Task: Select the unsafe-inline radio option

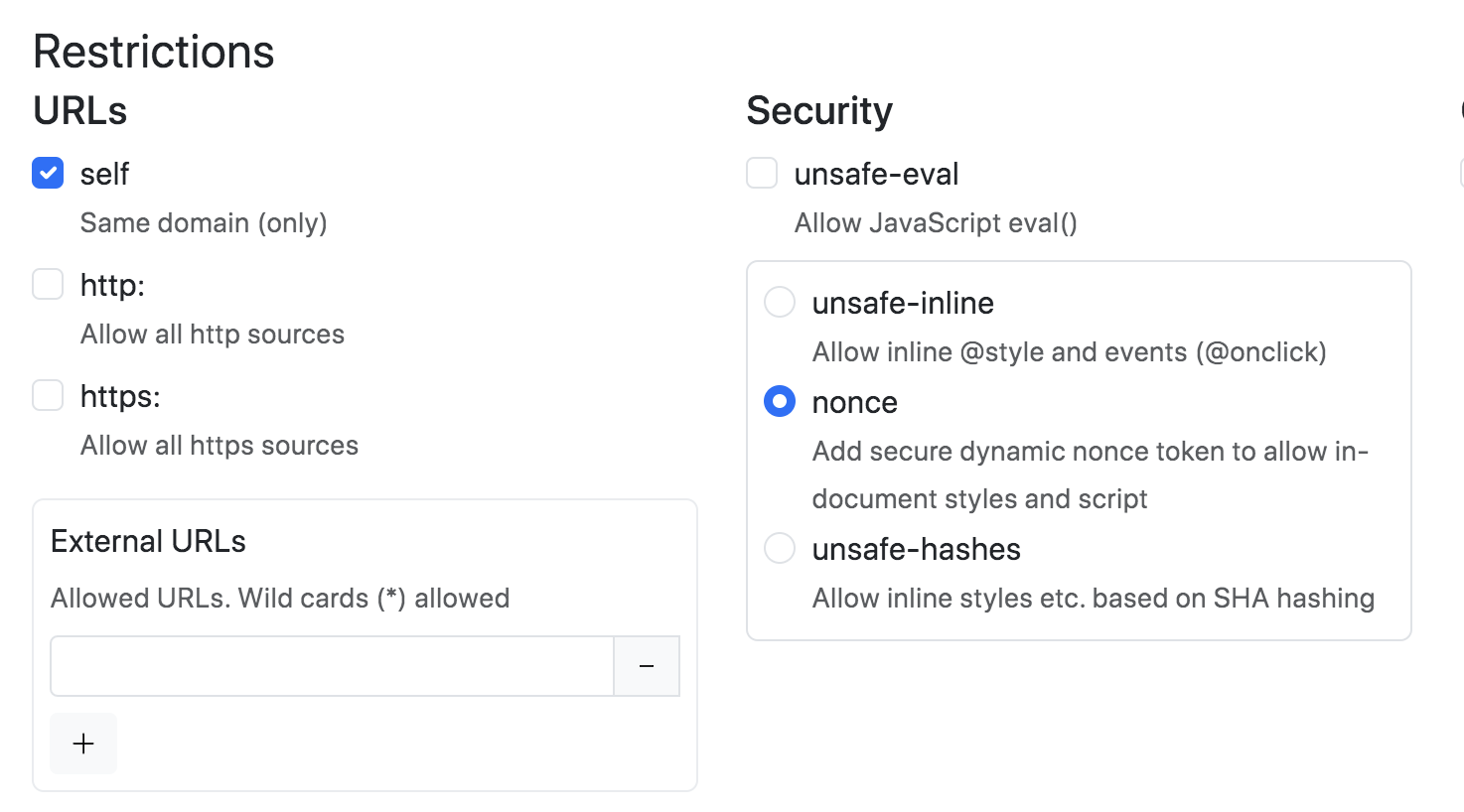Action: point(780,302)
